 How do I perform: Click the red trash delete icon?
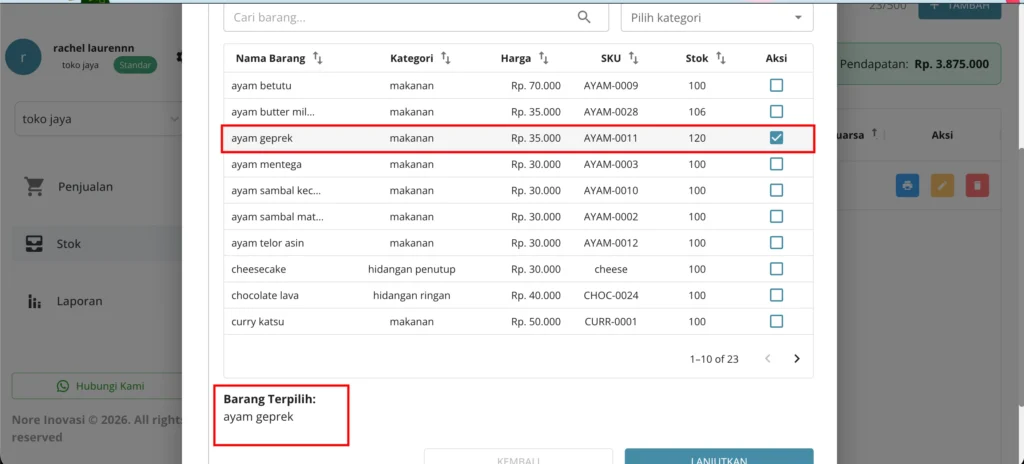[x=977, y=186]
